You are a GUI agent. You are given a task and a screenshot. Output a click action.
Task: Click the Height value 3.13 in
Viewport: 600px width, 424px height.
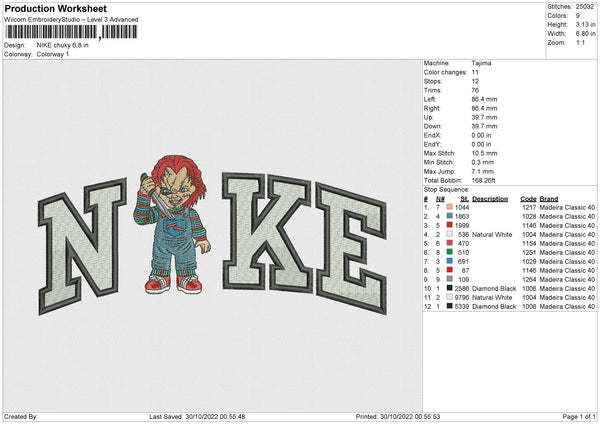pos(585,24)
